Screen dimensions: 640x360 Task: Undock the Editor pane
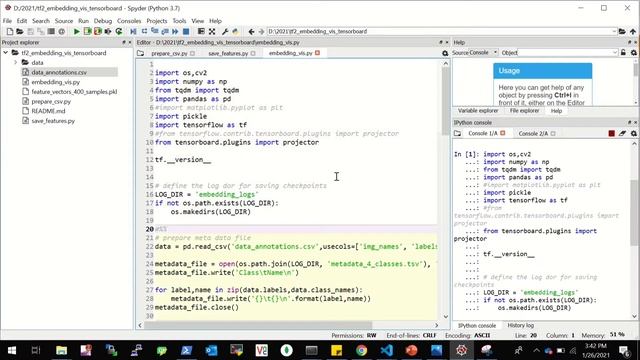(x=441, y=42)
